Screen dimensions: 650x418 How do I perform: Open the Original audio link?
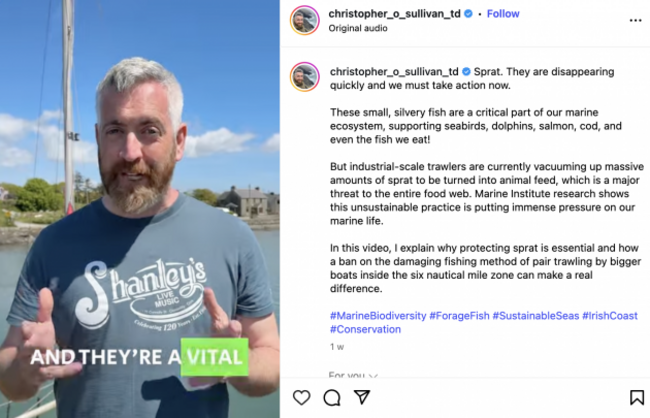[358, 28]
